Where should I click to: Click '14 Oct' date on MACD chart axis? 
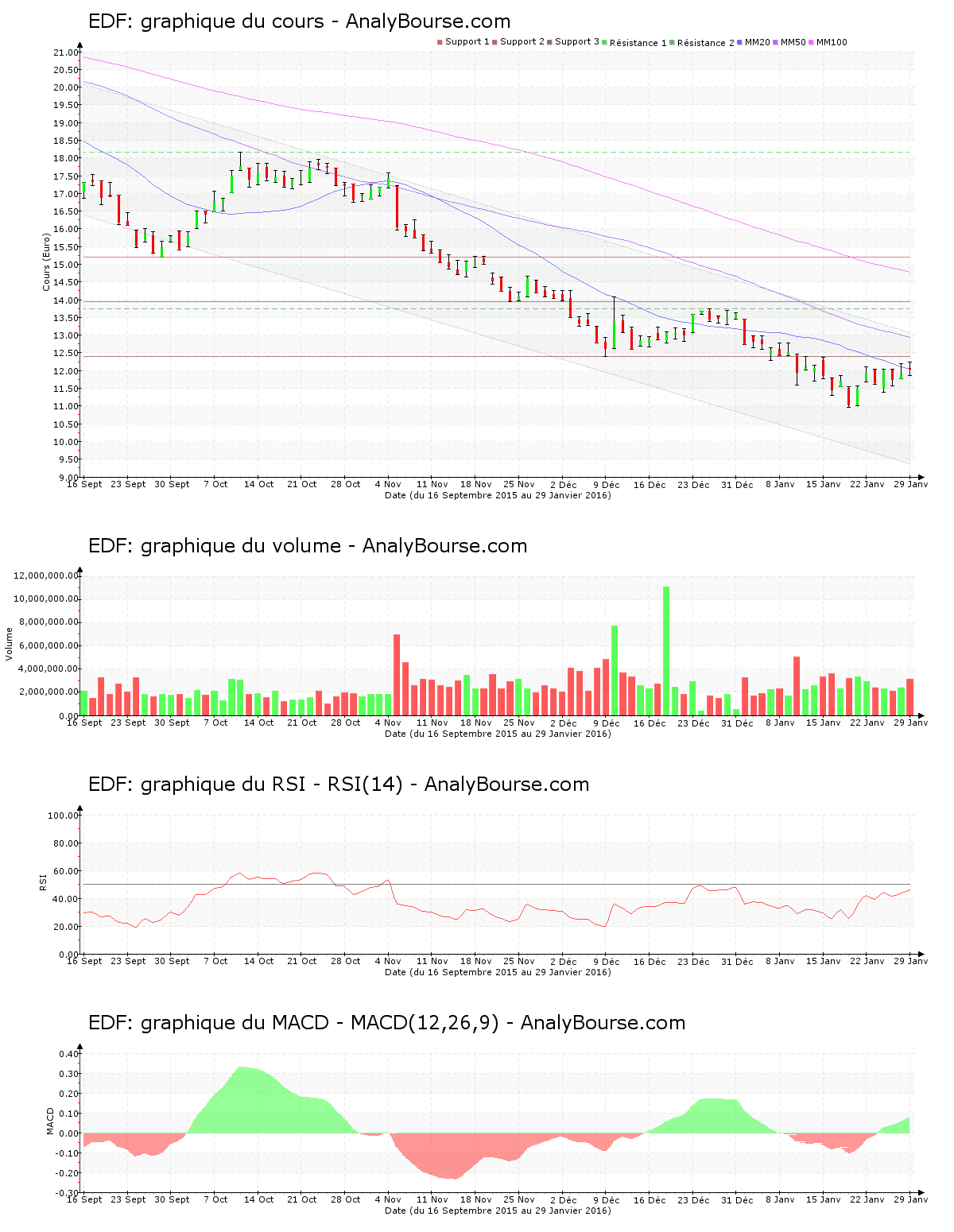point(258,1199)
